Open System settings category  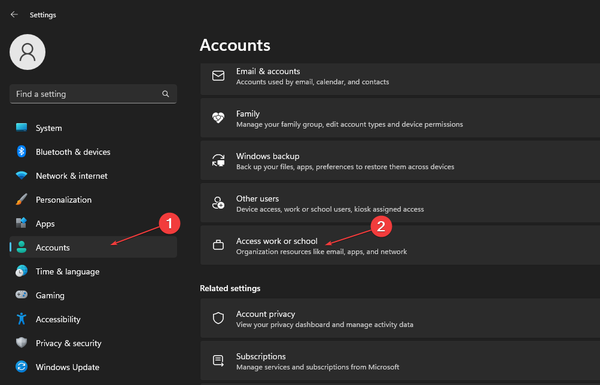(x=93, y=128)
